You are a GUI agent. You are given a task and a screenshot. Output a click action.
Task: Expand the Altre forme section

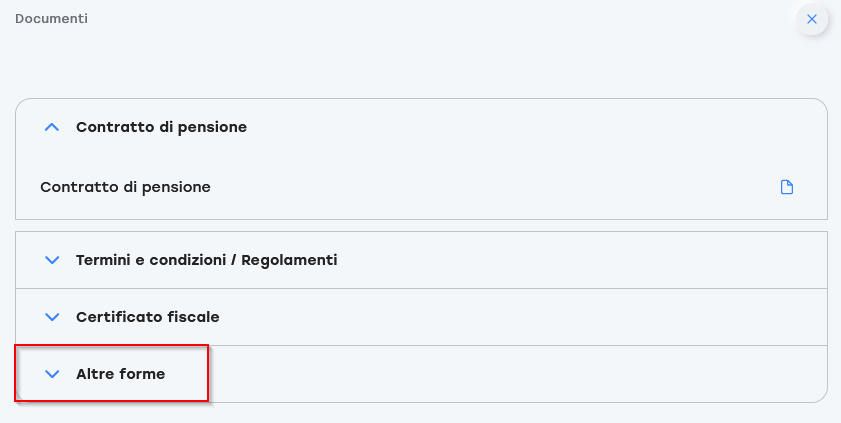[120, 374]
